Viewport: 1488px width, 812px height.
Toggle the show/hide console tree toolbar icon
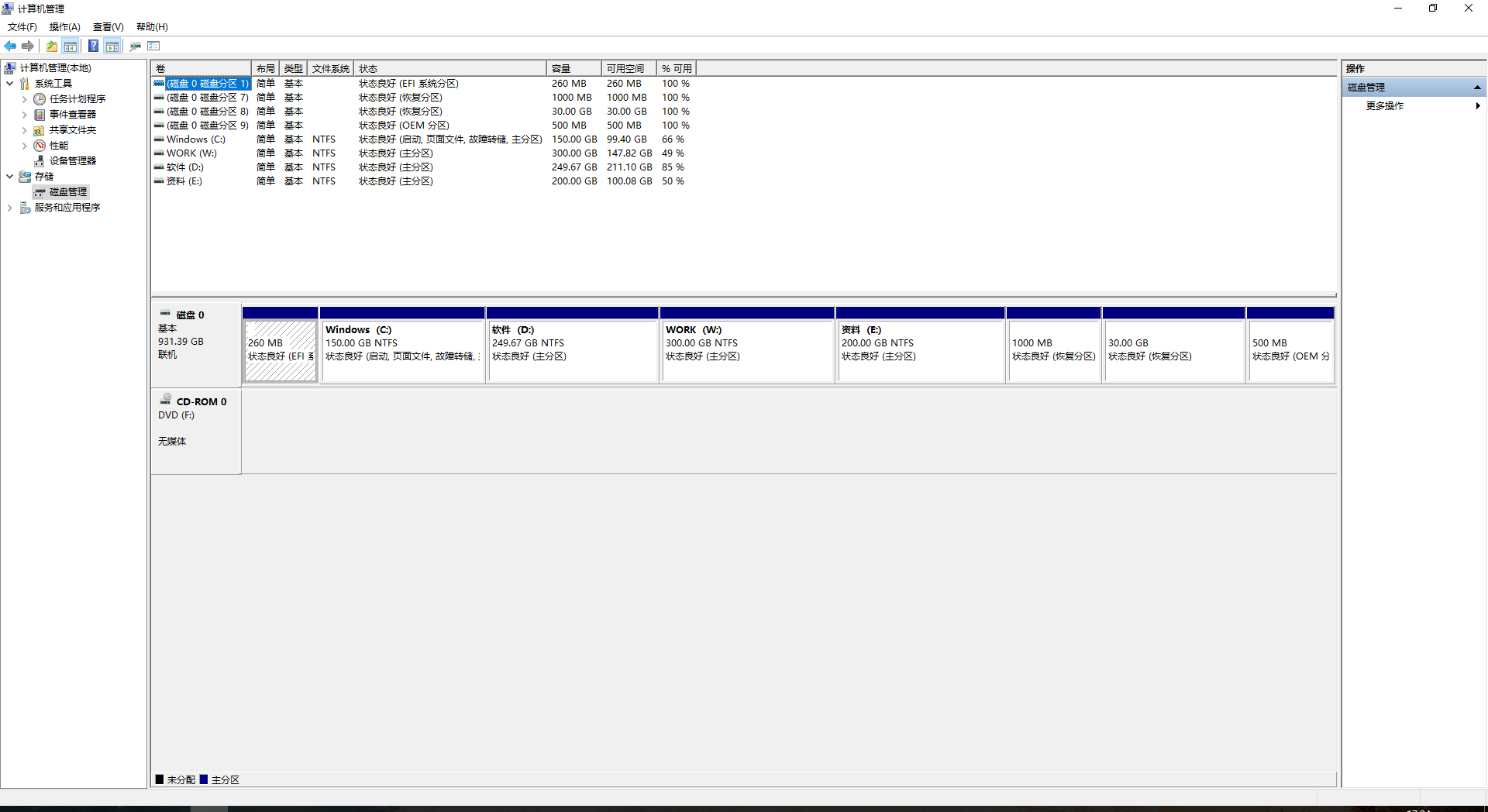coord(71,46)
